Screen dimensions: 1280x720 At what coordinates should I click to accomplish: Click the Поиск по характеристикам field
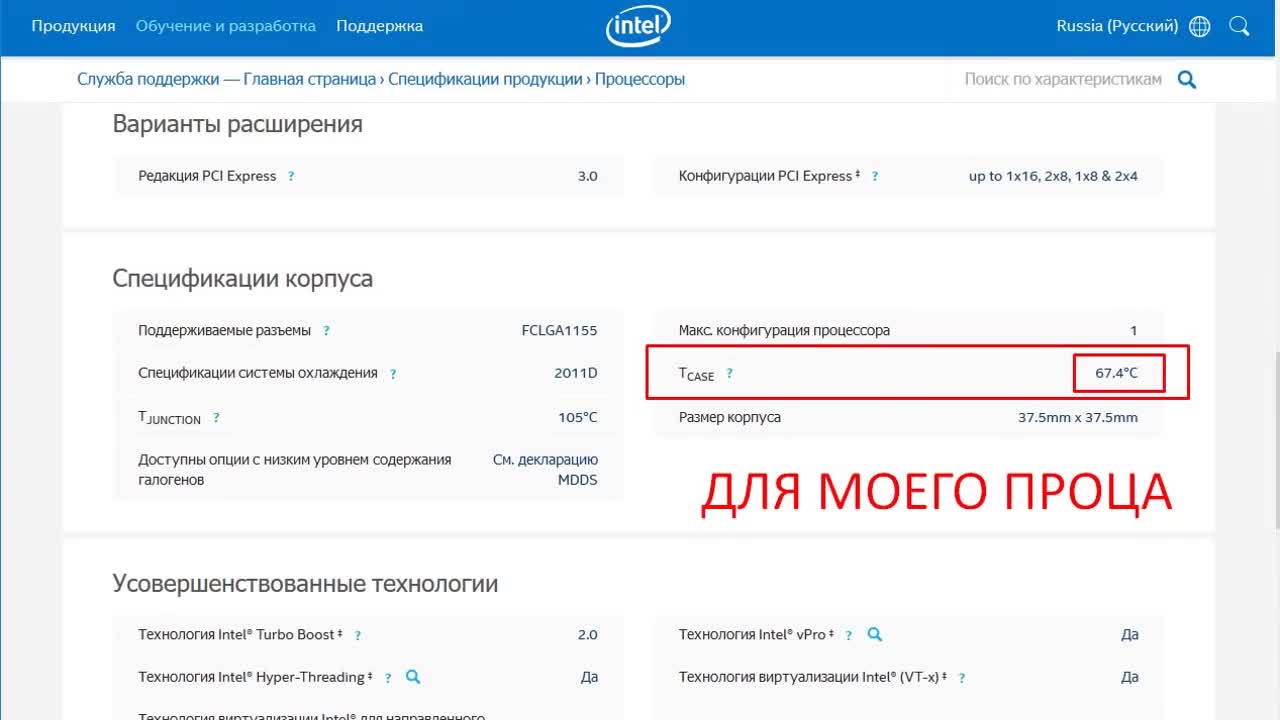(x=1062, y=79)
